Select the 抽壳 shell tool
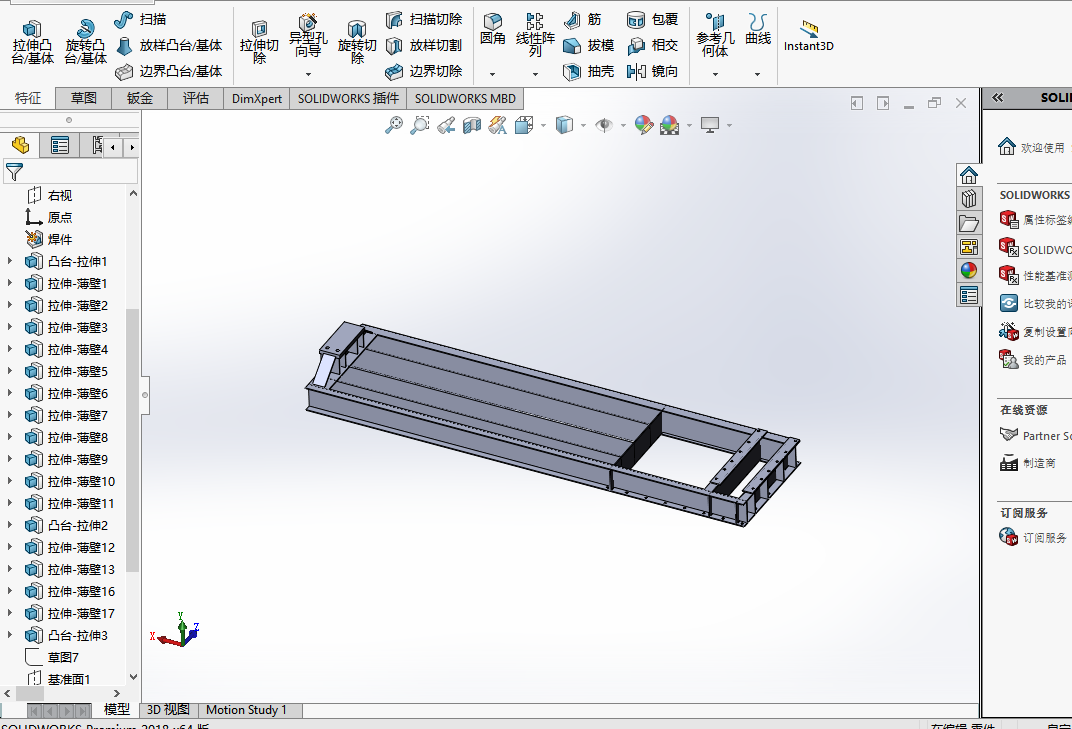1072x729 pixels. [589, 71]
